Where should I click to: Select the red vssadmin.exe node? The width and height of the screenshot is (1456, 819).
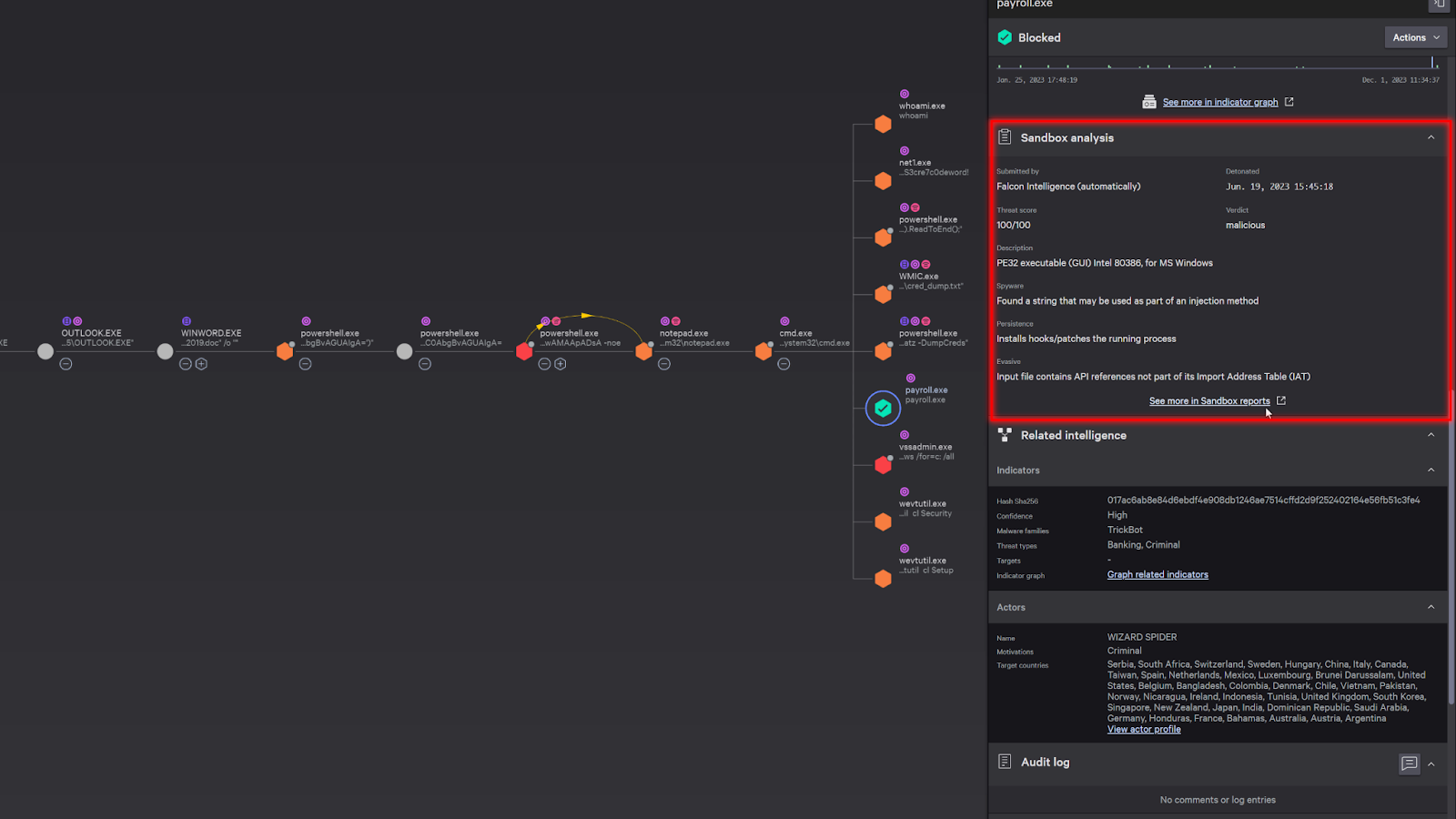tap(883, 465)
